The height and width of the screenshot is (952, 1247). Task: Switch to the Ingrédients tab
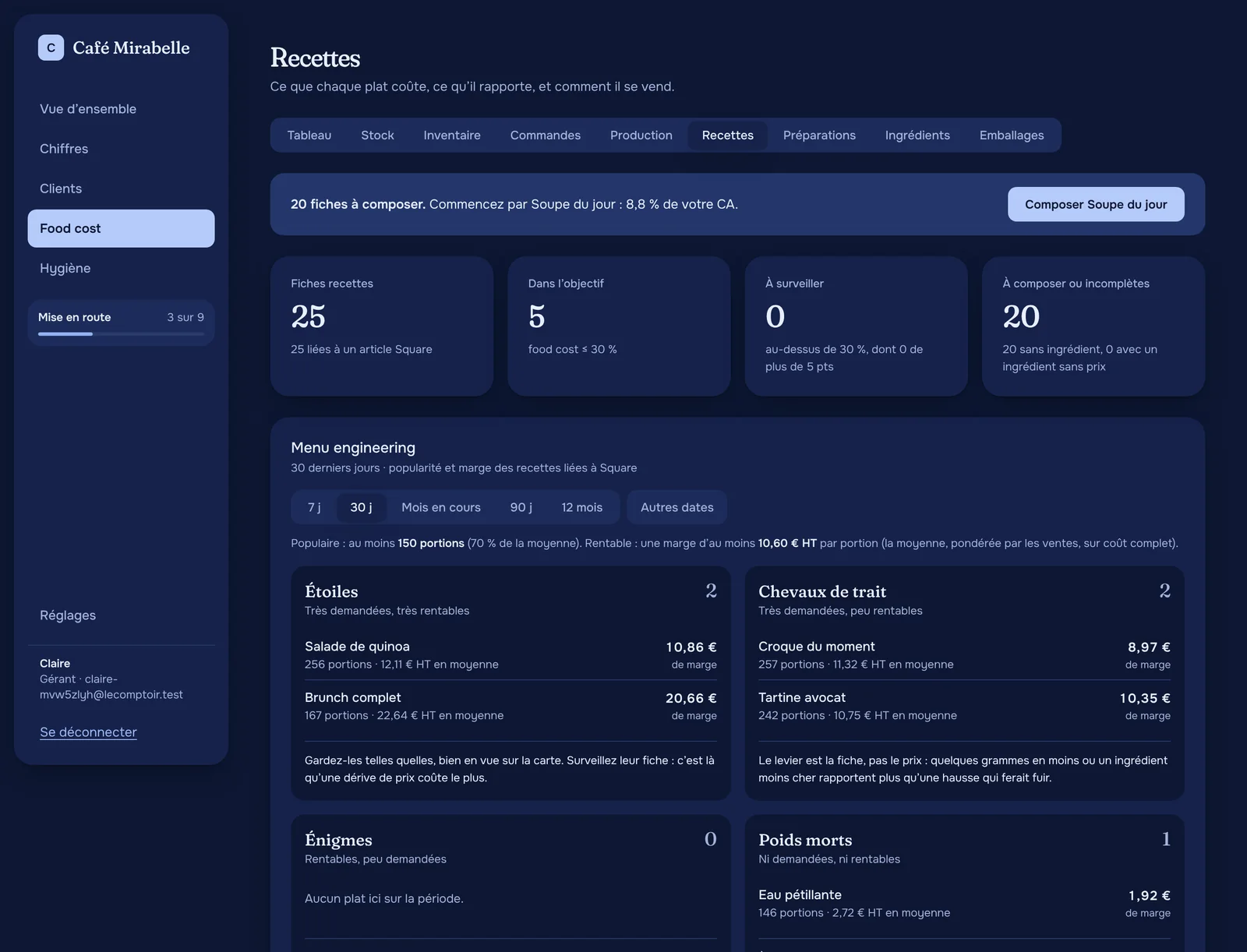(917, 136)
